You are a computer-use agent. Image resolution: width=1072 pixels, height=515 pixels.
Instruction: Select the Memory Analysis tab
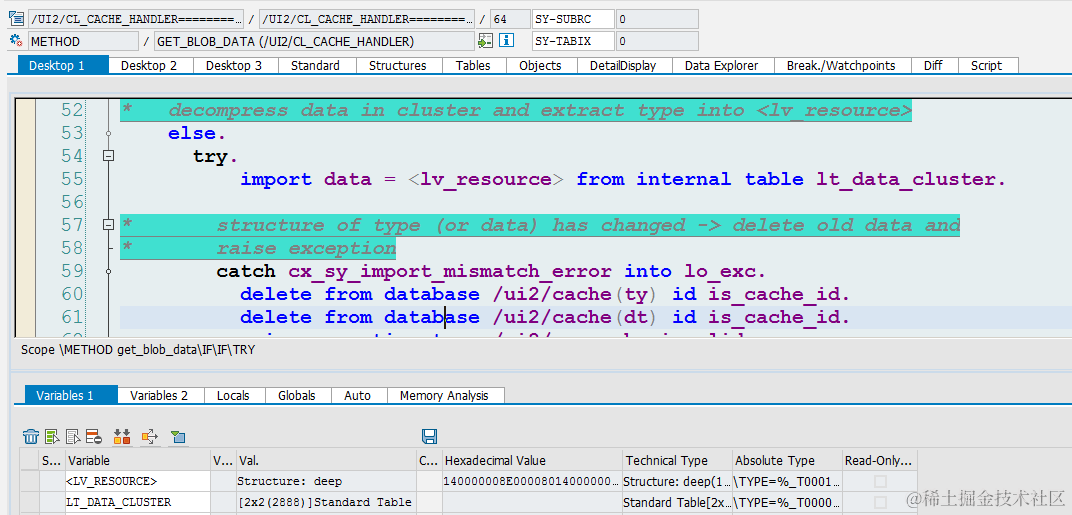click(446, 395)
